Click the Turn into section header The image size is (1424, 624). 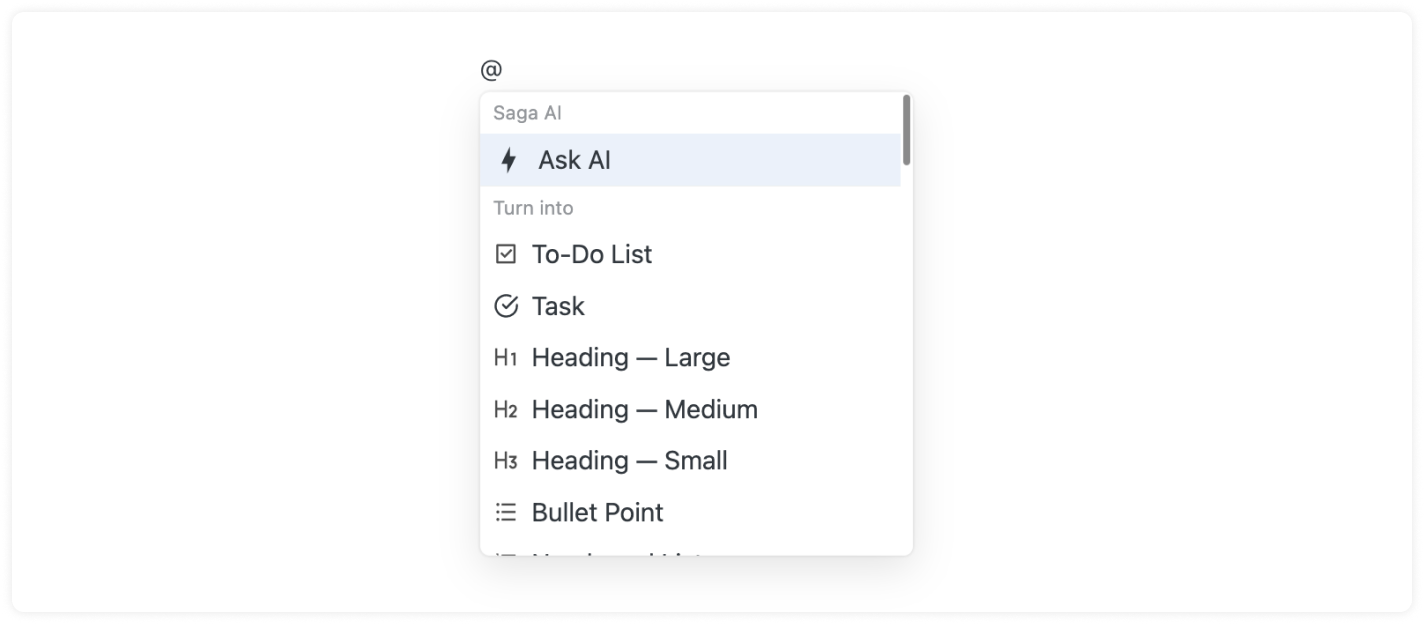click(533, 208)
